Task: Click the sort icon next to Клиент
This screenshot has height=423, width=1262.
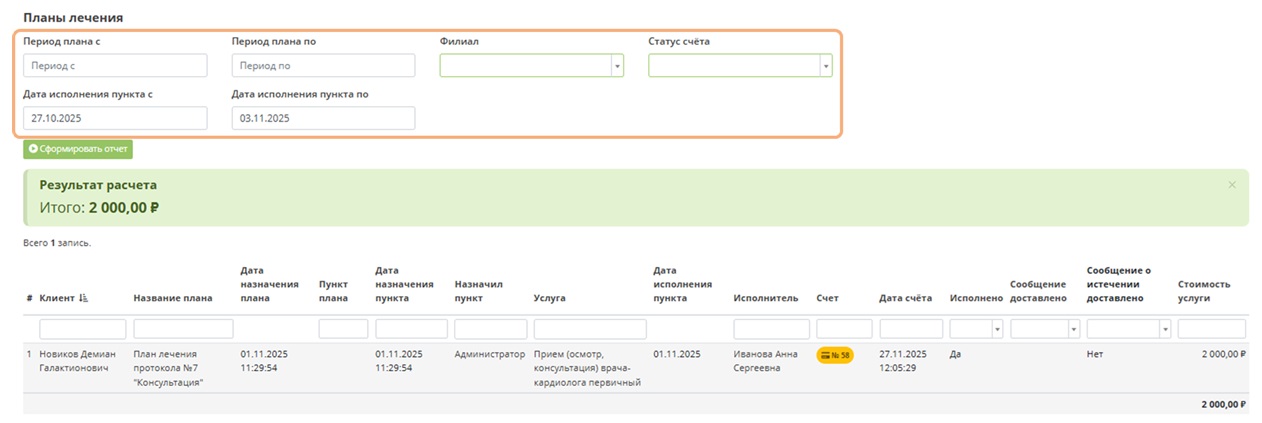Action: click(x=83, y=298)
